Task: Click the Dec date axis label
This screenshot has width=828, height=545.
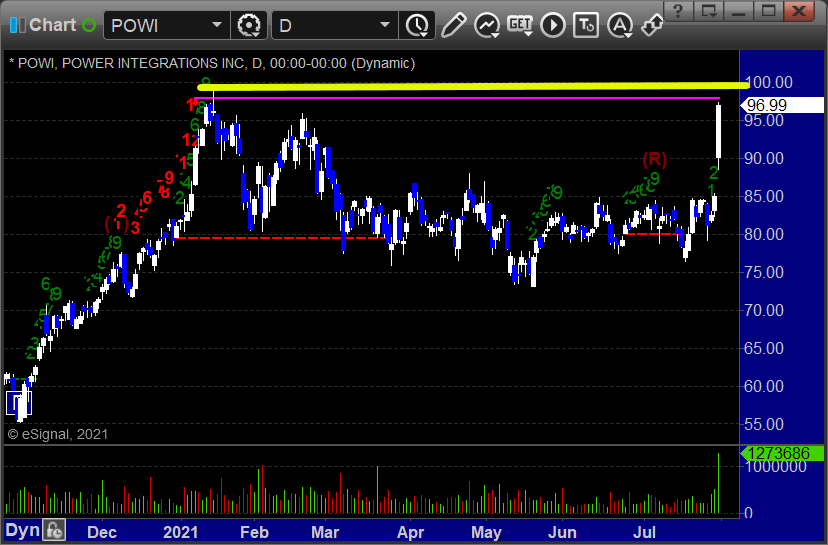Action: (102, 532)
